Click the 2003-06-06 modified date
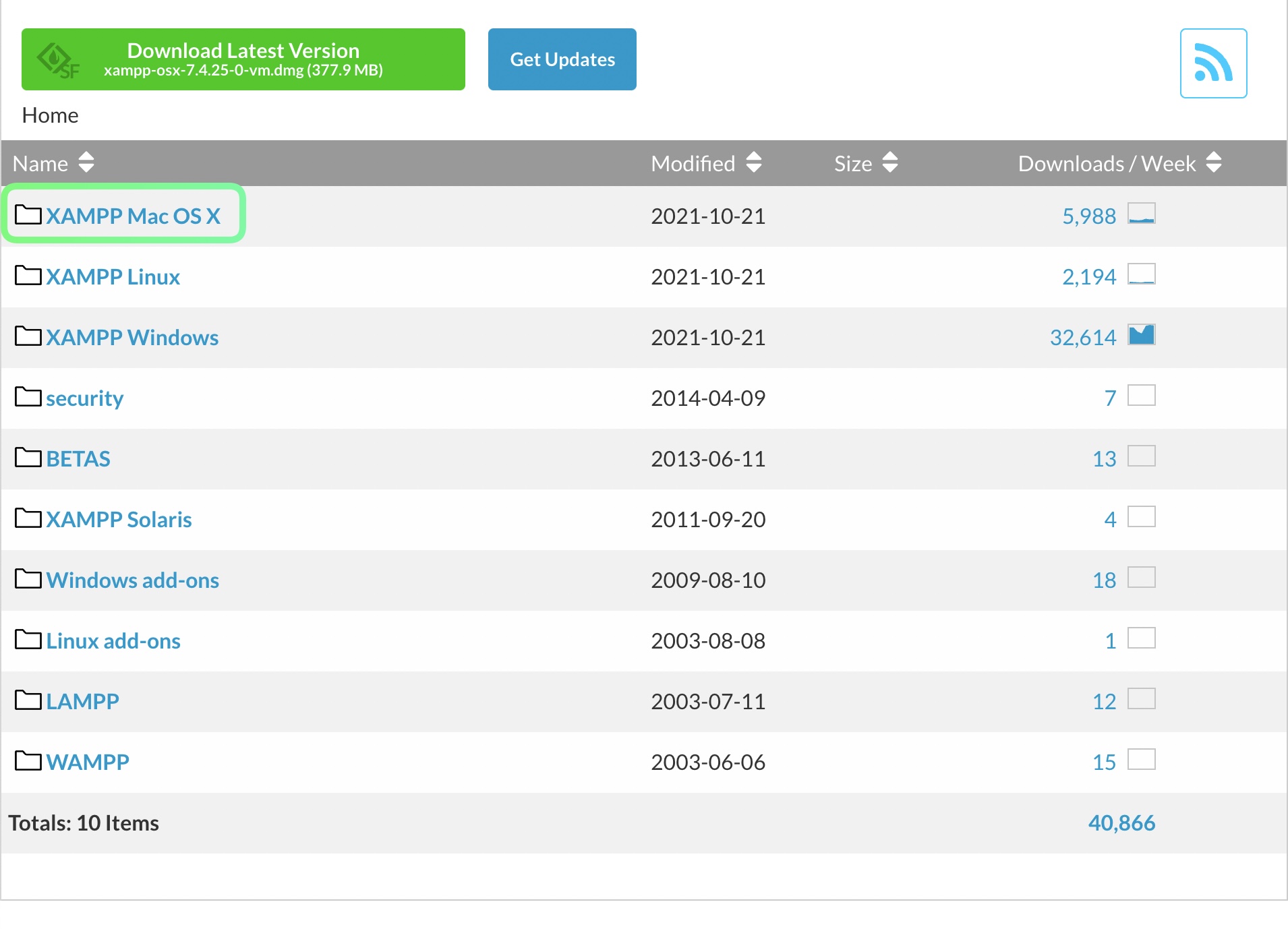The height and width of the screenshot is (929, 1288). (708, 762)
